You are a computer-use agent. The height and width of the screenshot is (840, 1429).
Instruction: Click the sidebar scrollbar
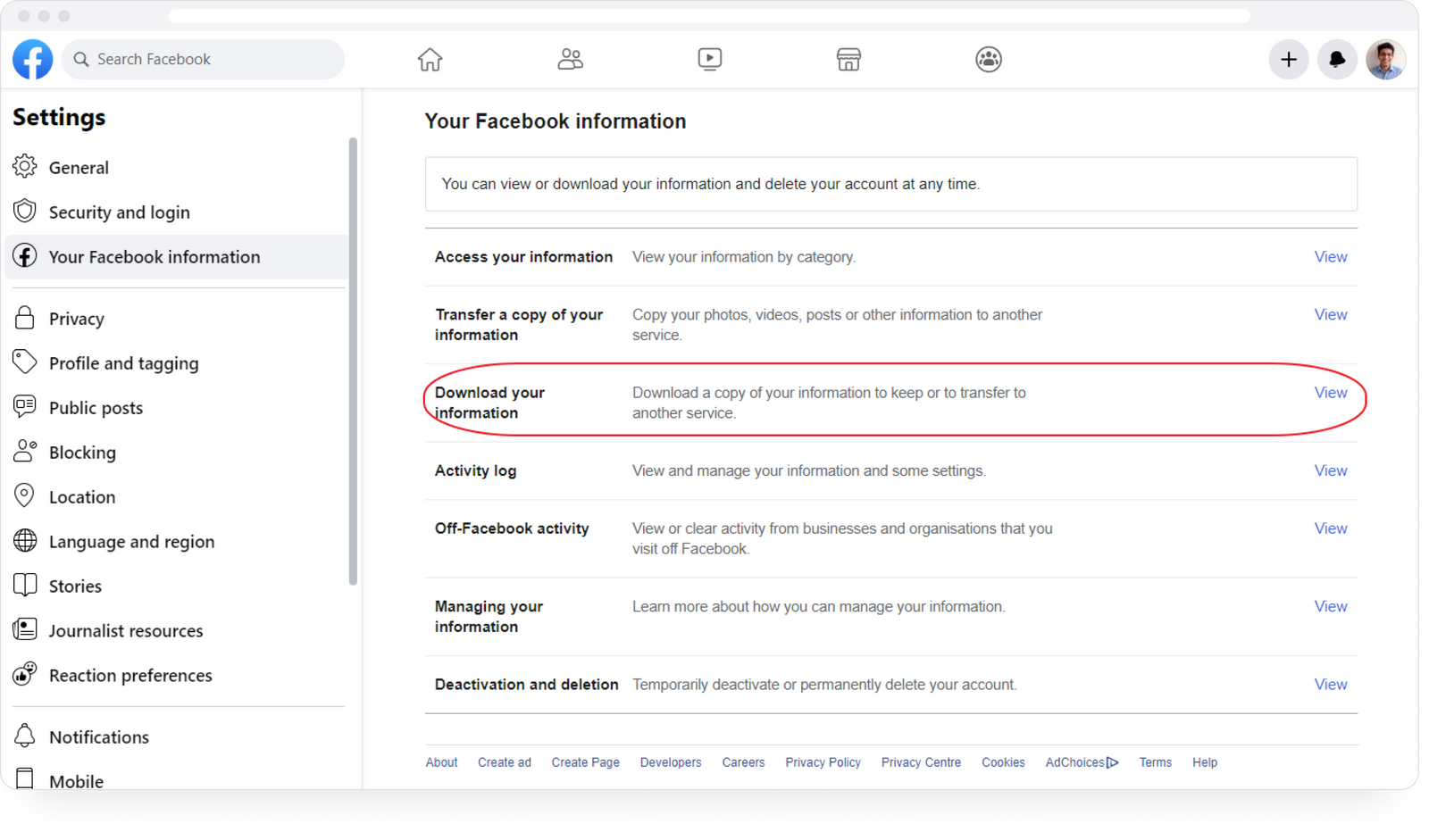353,357
